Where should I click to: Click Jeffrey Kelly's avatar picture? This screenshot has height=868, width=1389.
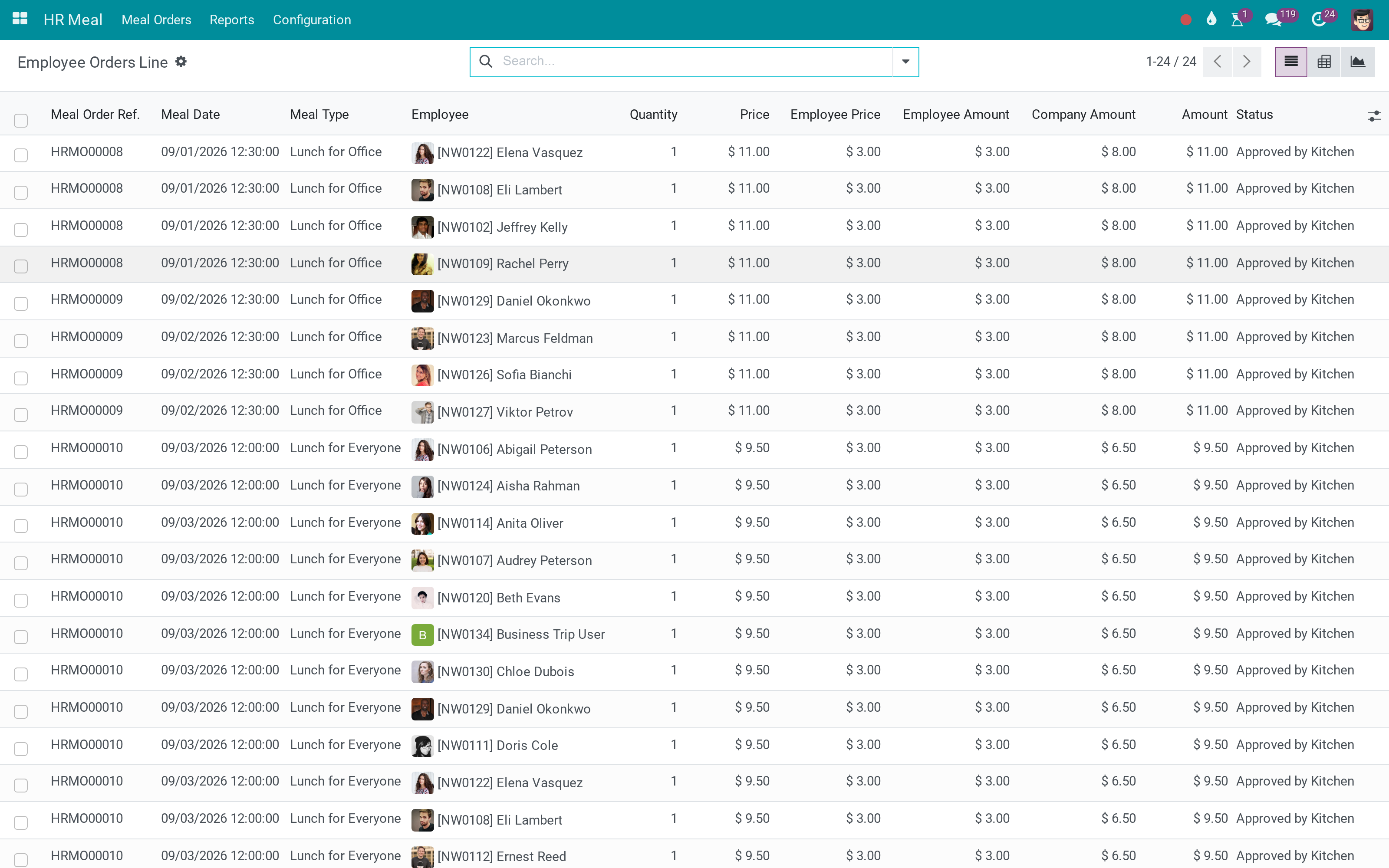point(422,227)
